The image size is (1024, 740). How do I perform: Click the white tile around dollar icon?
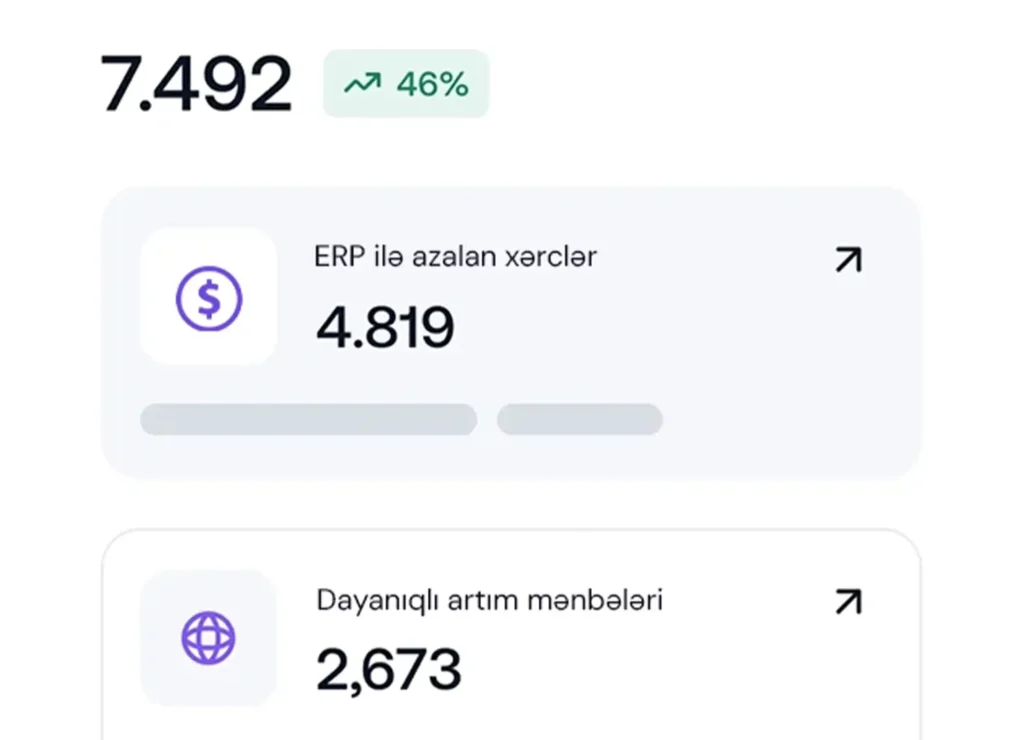point(160,248)
